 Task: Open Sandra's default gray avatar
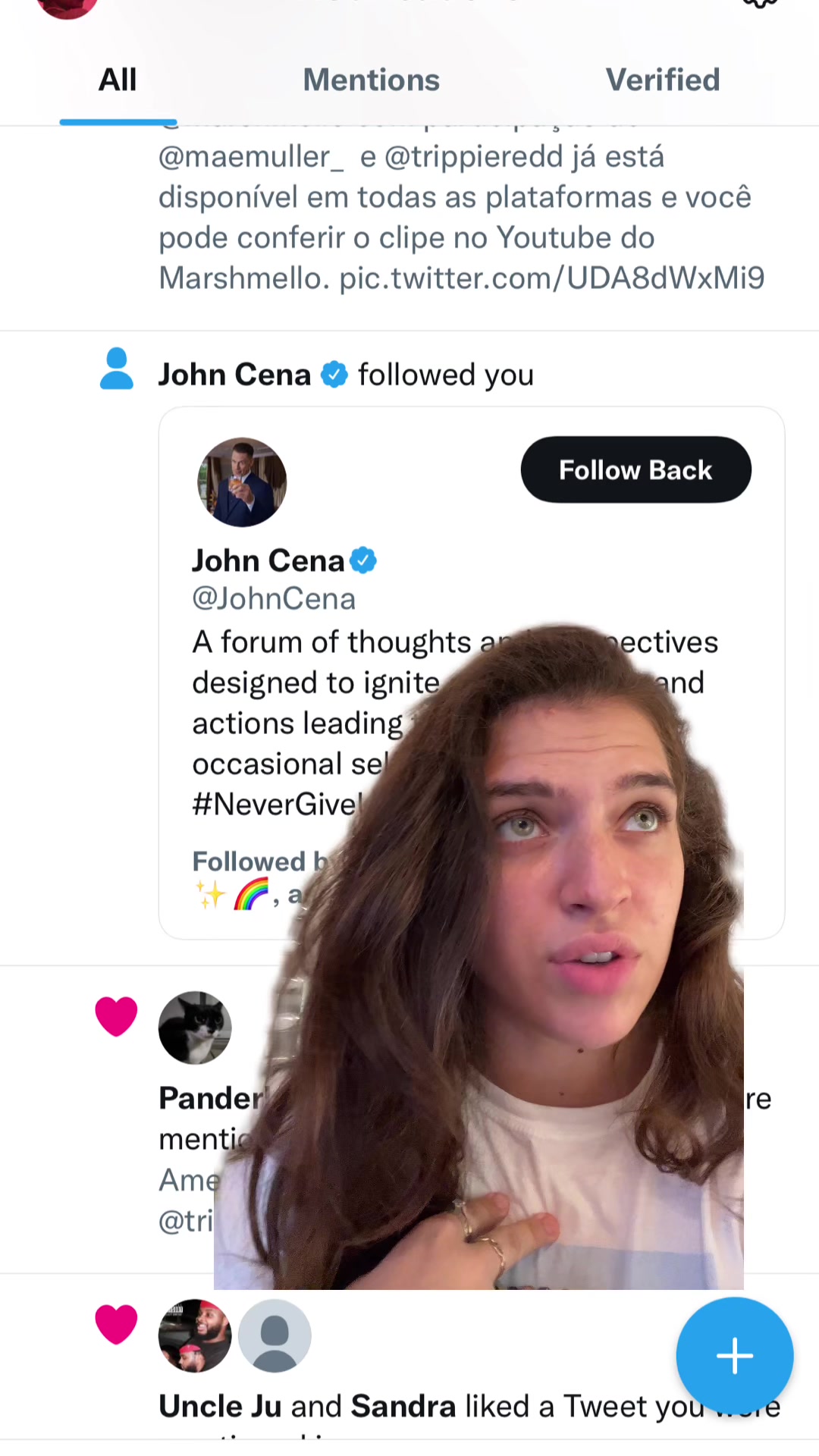click(x=275, y=1336)
